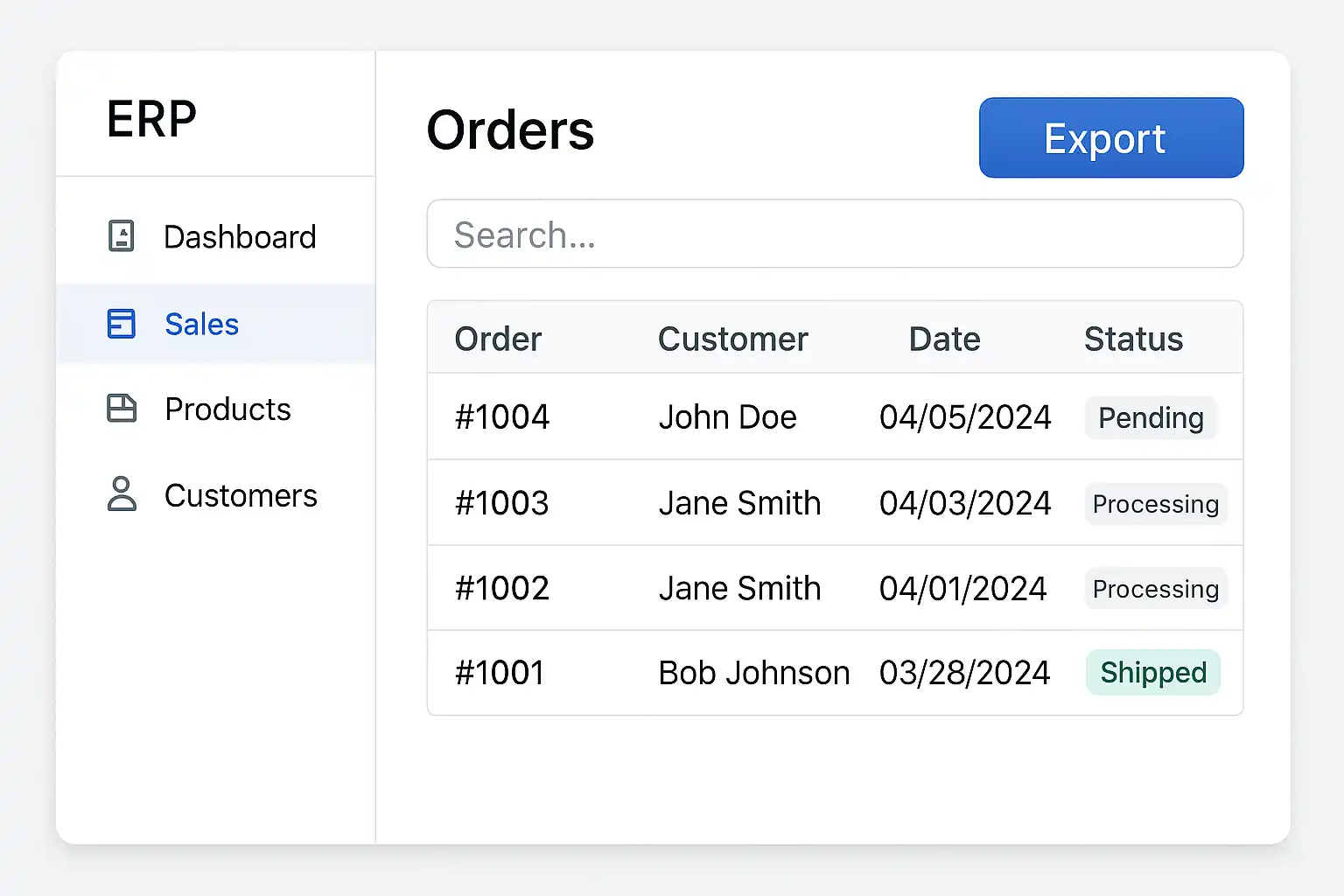Sort by the Date column header
1344x896 pixels.
pyautogui.click(x=944, y=339)
